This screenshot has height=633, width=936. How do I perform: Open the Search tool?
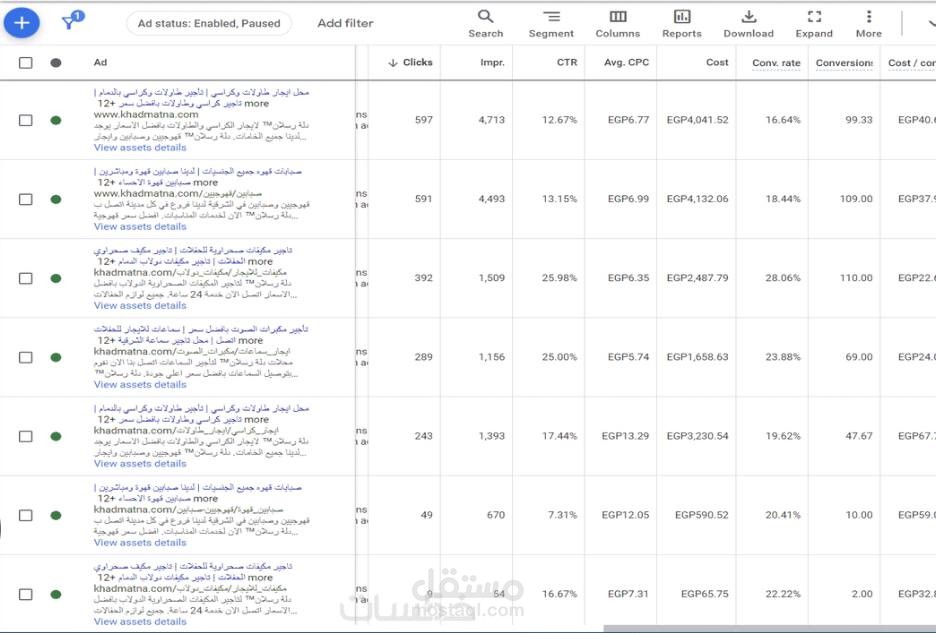[485, 24]
